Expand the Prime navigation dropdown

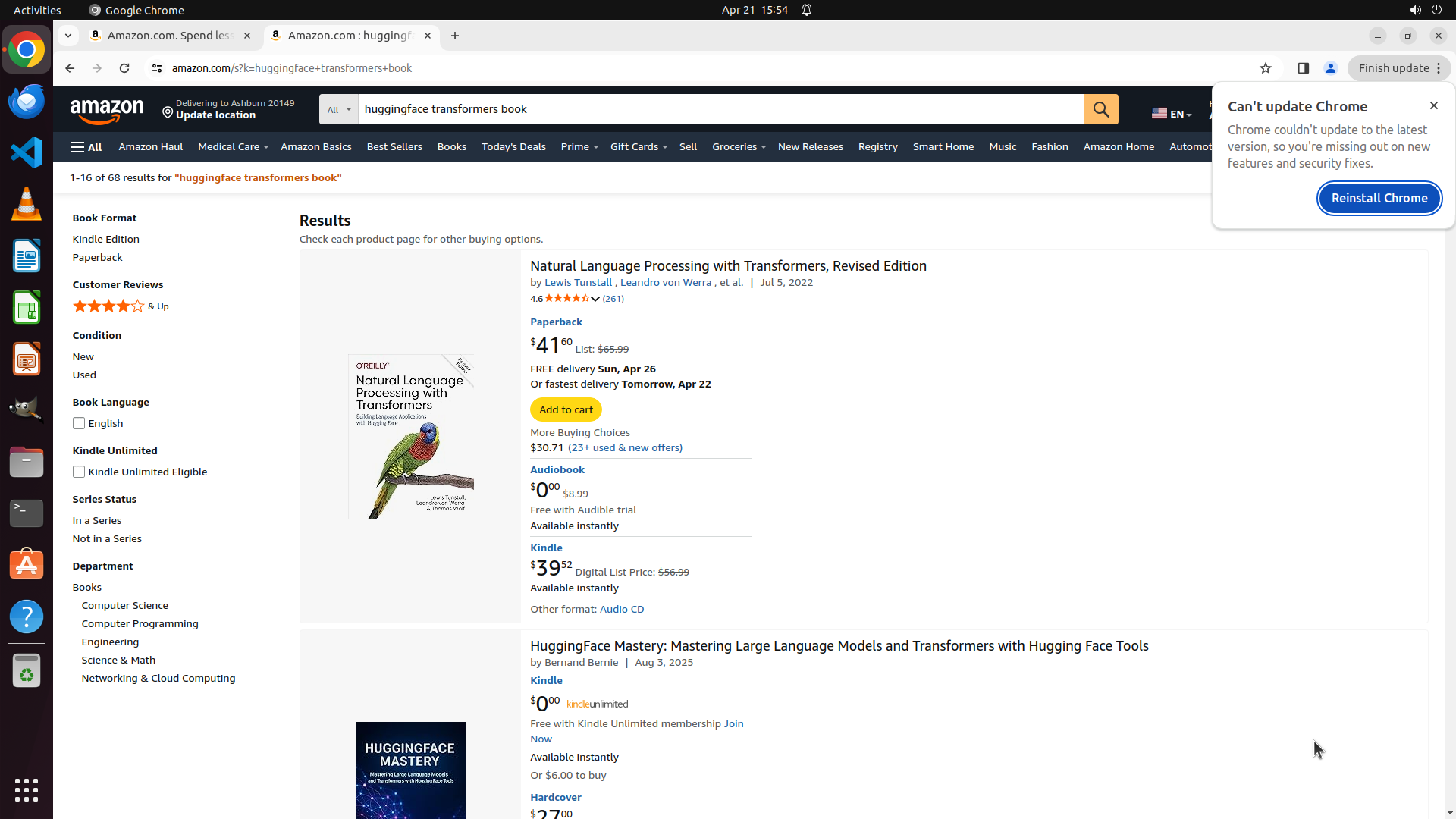[579, 147]
